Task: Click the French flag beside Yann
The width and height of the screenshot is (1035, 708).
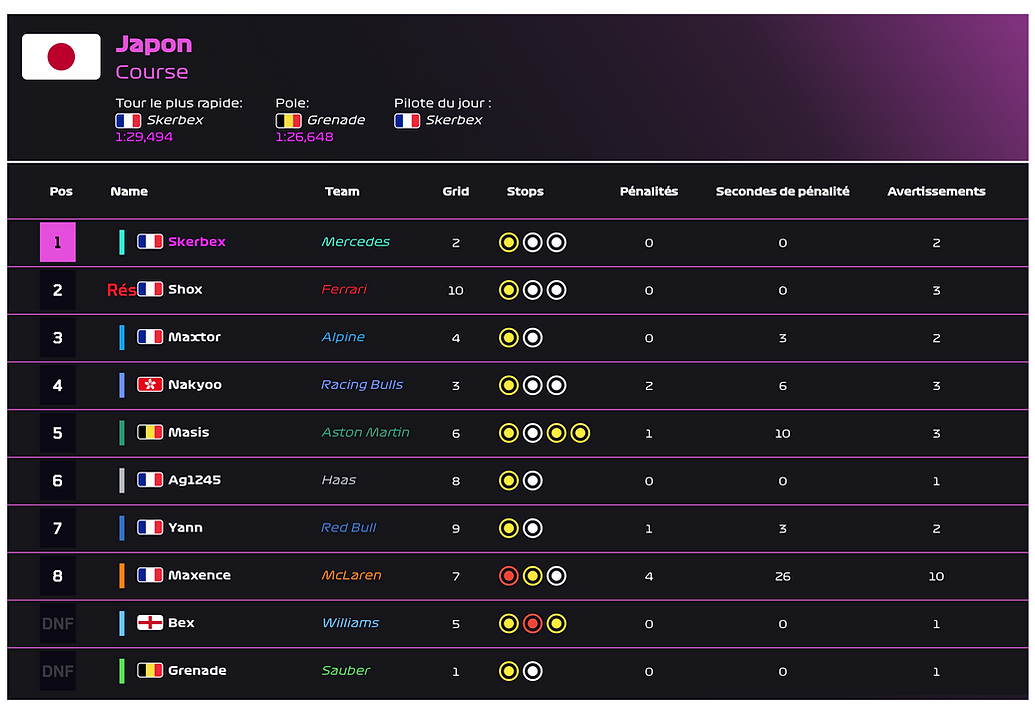Action: 150,527
